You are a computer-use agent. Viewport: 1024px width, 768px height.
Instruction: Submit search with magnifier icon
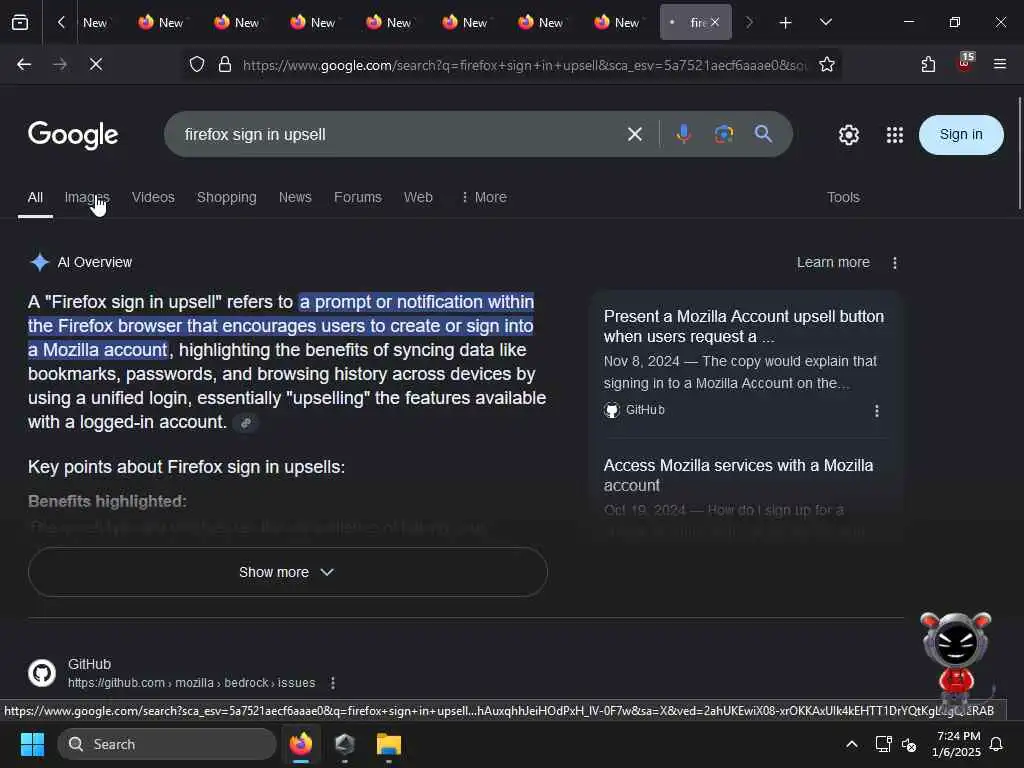click(763, 135)
